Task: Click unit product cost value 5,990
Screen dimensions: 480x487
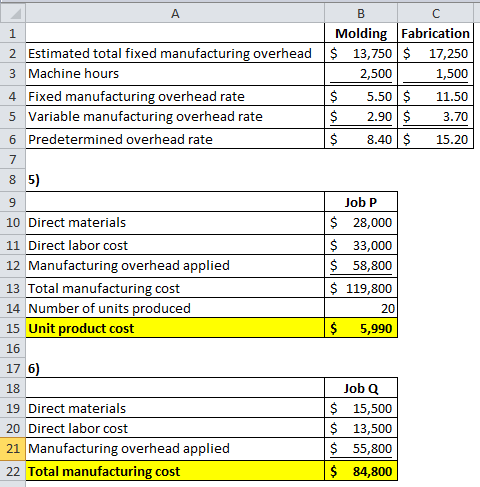Action: point(361,328)
